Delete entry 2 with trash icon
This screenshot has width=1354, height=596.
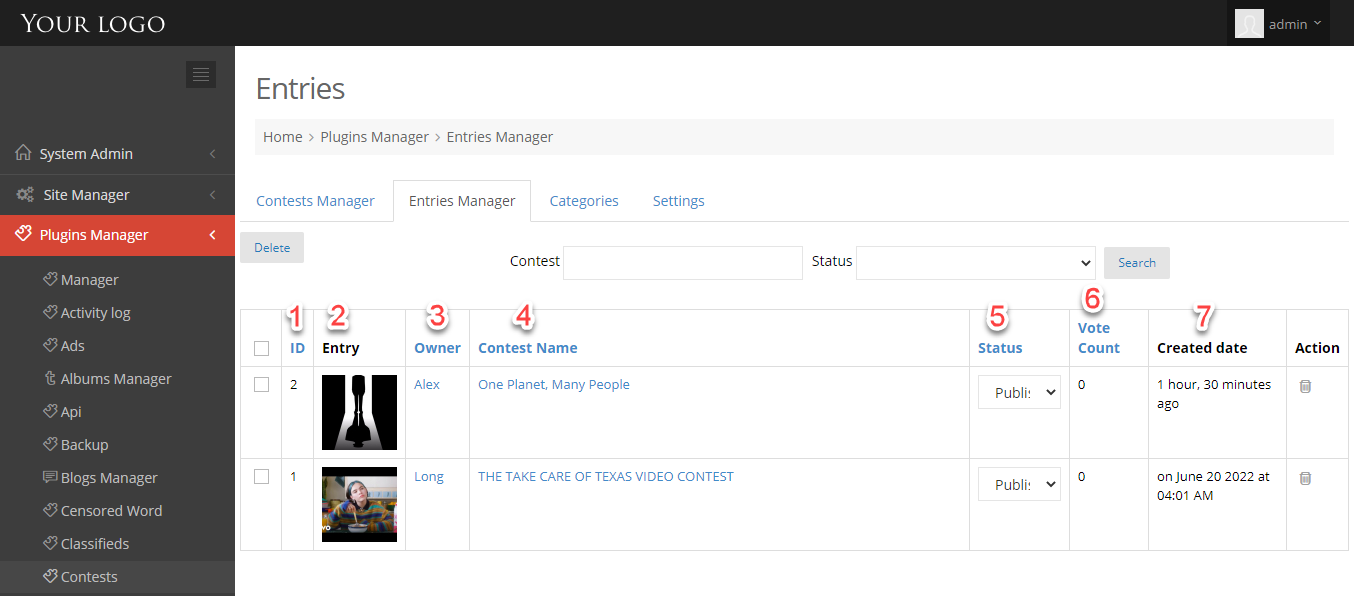click(x=1305, y=386)
